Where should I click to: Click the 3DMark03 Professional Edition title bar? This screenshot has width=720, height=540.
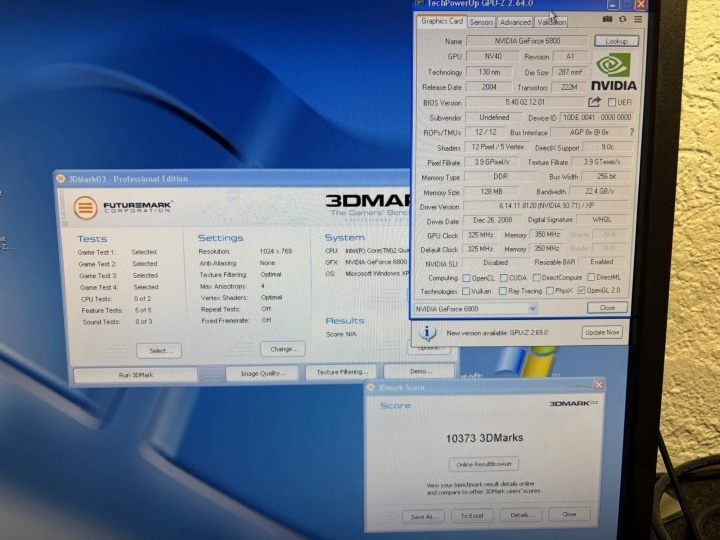click(232, 179)
